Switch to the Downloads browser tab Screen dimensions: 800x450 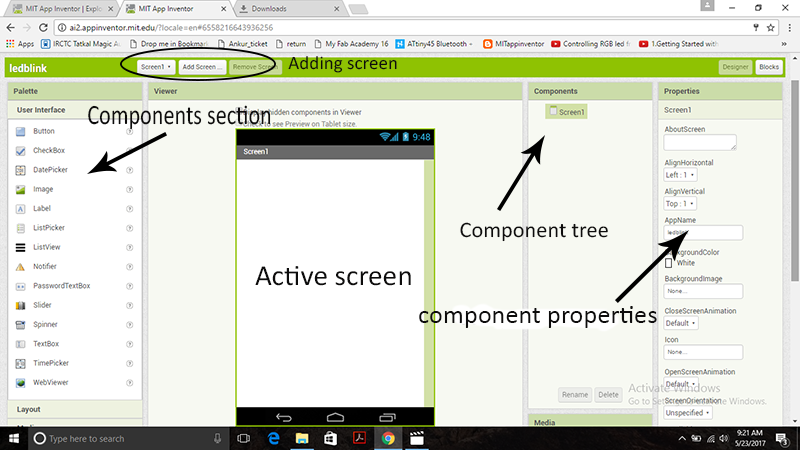(288, 9)
